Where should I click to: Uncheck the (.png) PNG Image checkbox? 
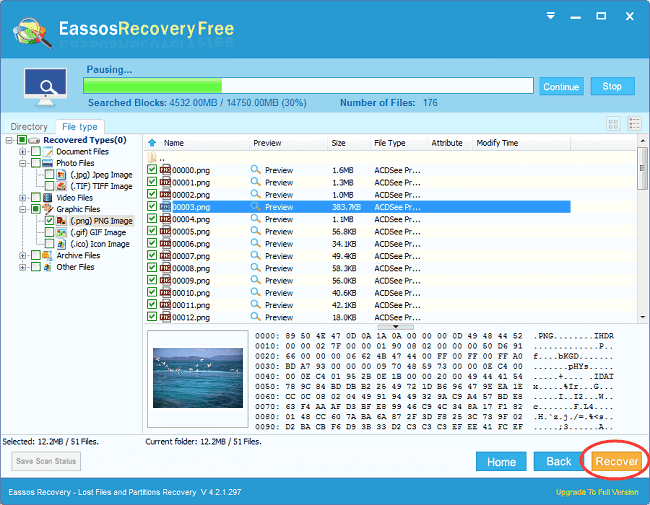point(49,221)
